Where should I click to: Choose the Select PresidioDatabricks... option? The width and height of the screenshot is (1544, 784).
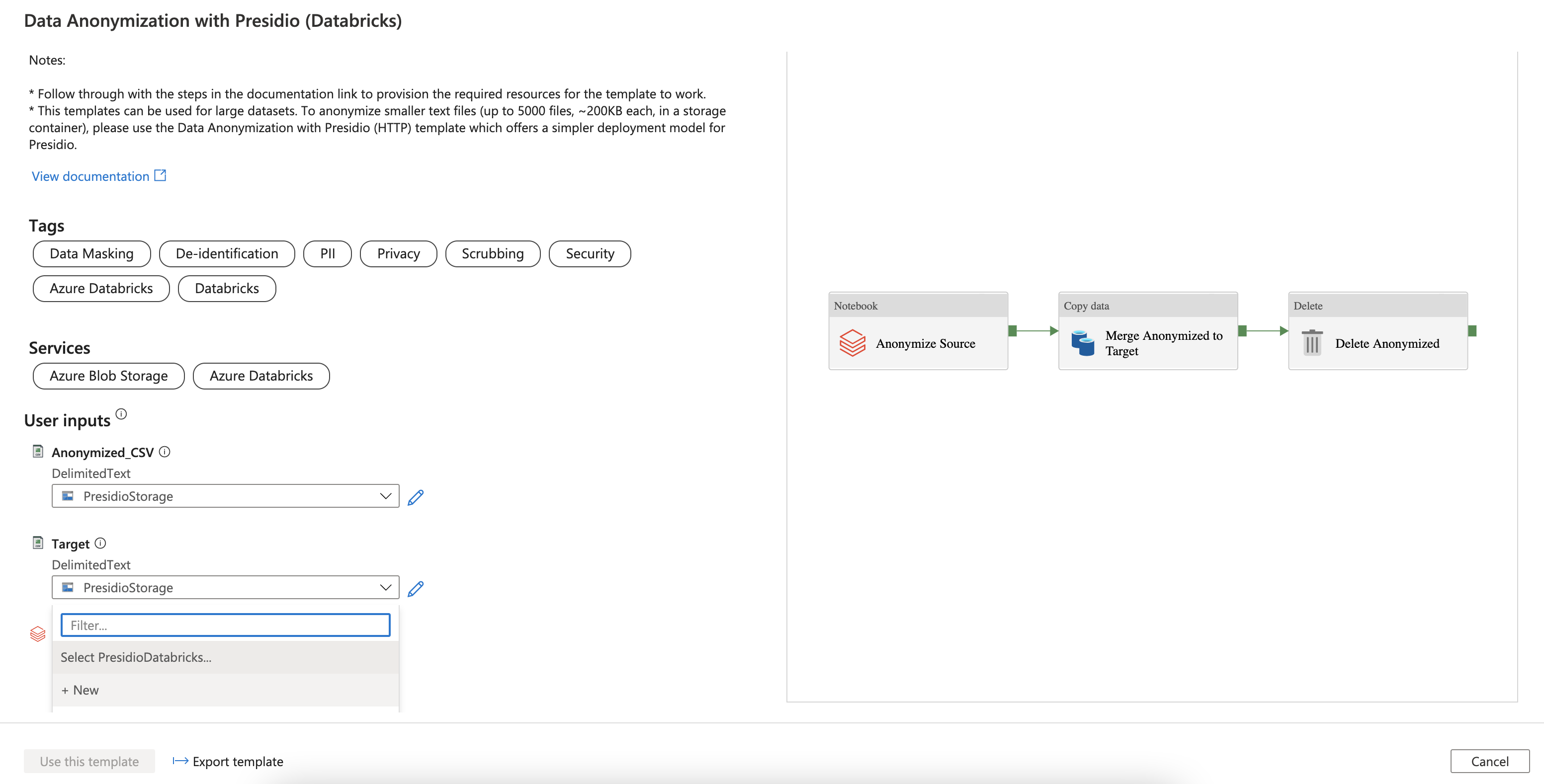225,657
